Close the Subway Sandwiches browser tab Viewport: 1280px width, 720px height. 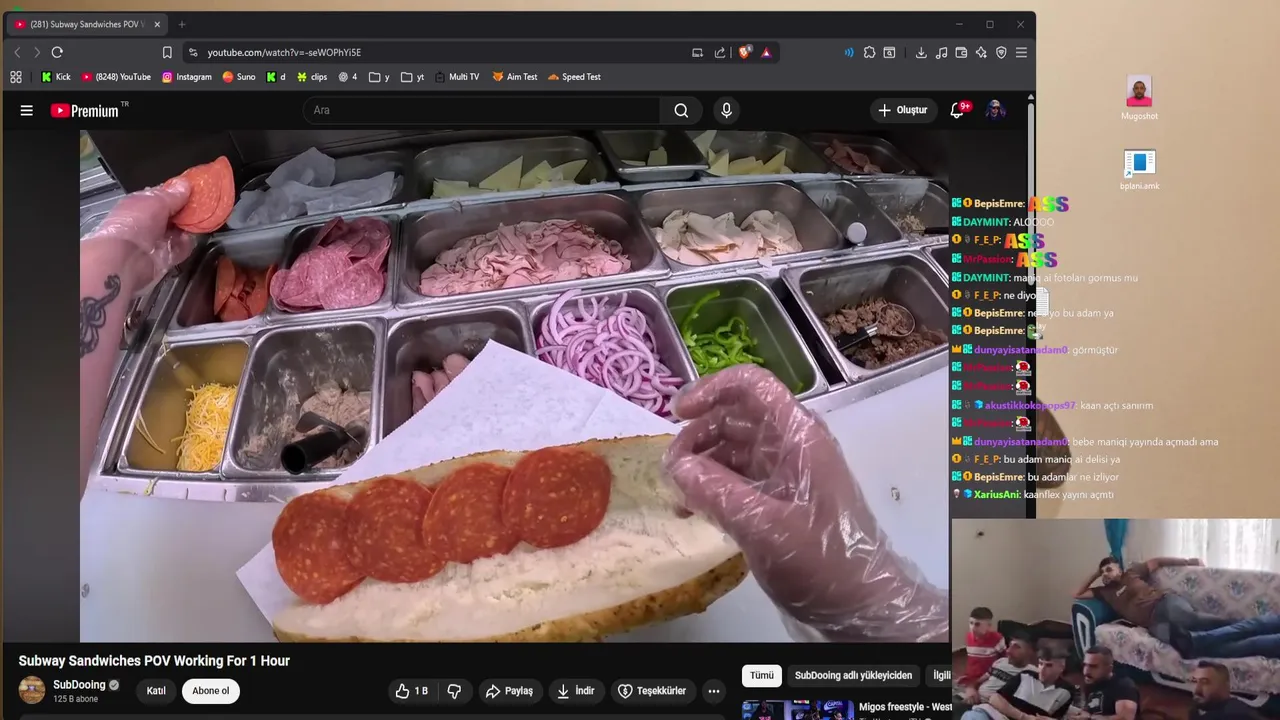(157, 24)
